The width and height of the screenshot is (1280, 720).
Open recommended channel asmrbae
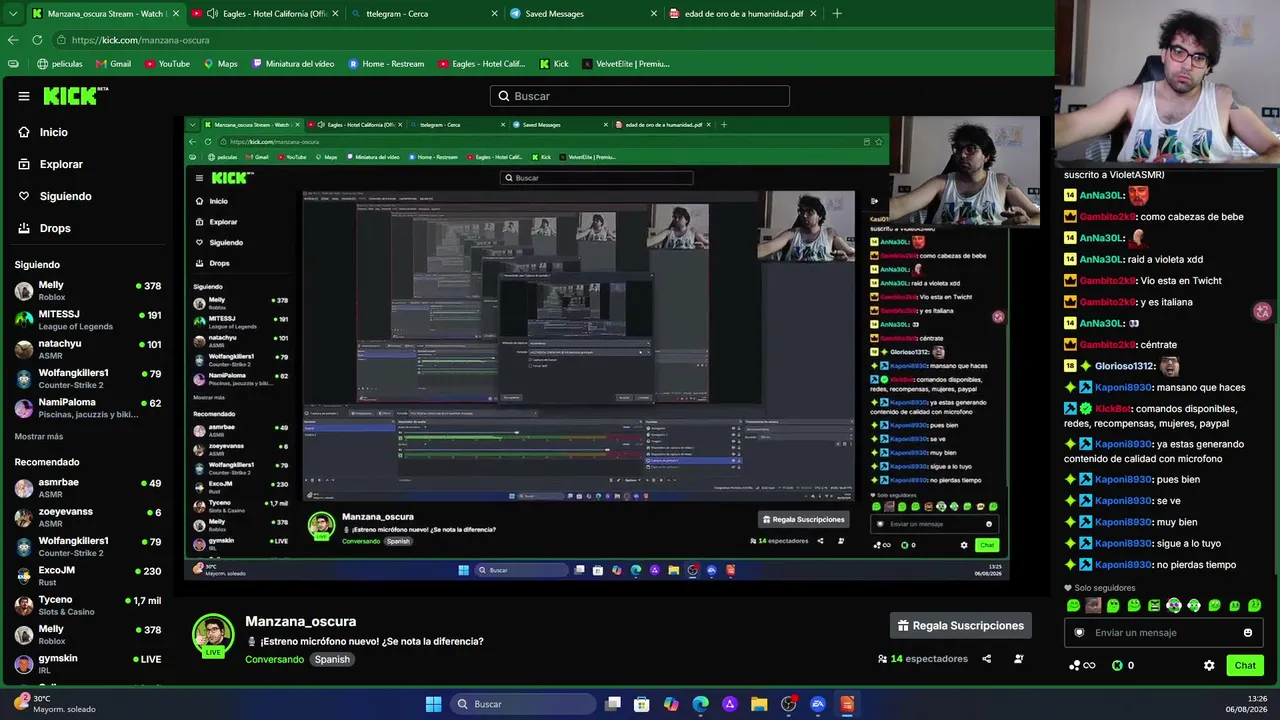pyautogui.click(x=88, y=488)
